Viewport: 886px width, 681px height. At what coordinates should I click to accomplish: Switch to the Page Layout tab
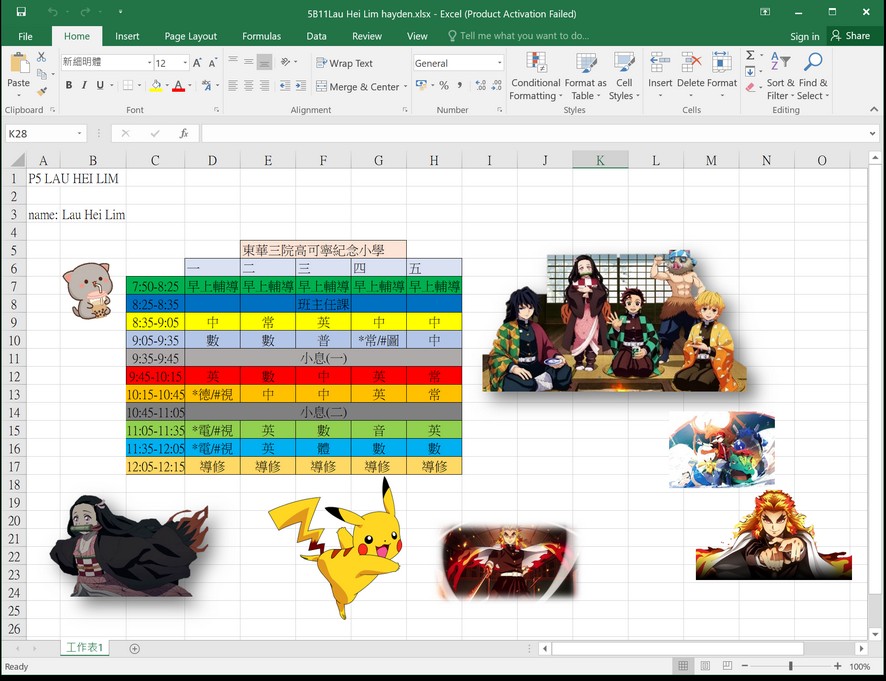click(x=190, y=36)
